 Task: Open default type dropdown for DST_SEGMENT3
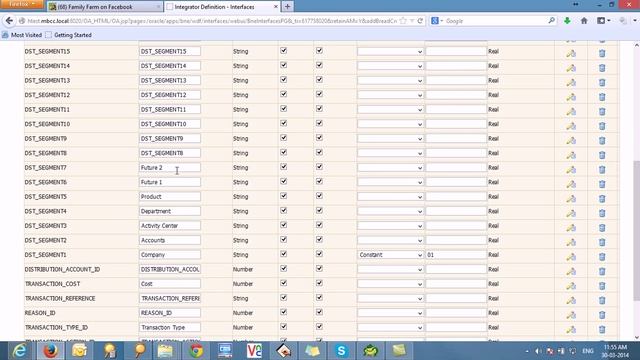pos(390,226)
